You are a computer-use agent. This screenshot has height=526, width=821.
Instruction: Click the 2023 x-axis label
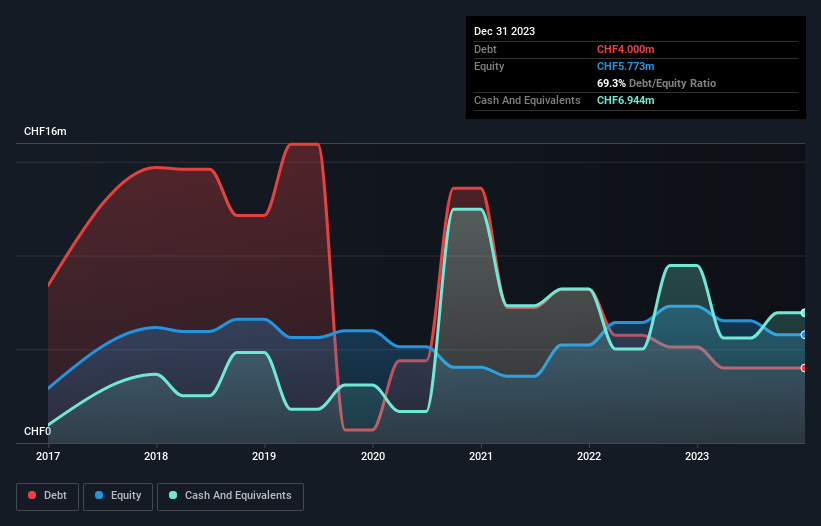point(697,456)
